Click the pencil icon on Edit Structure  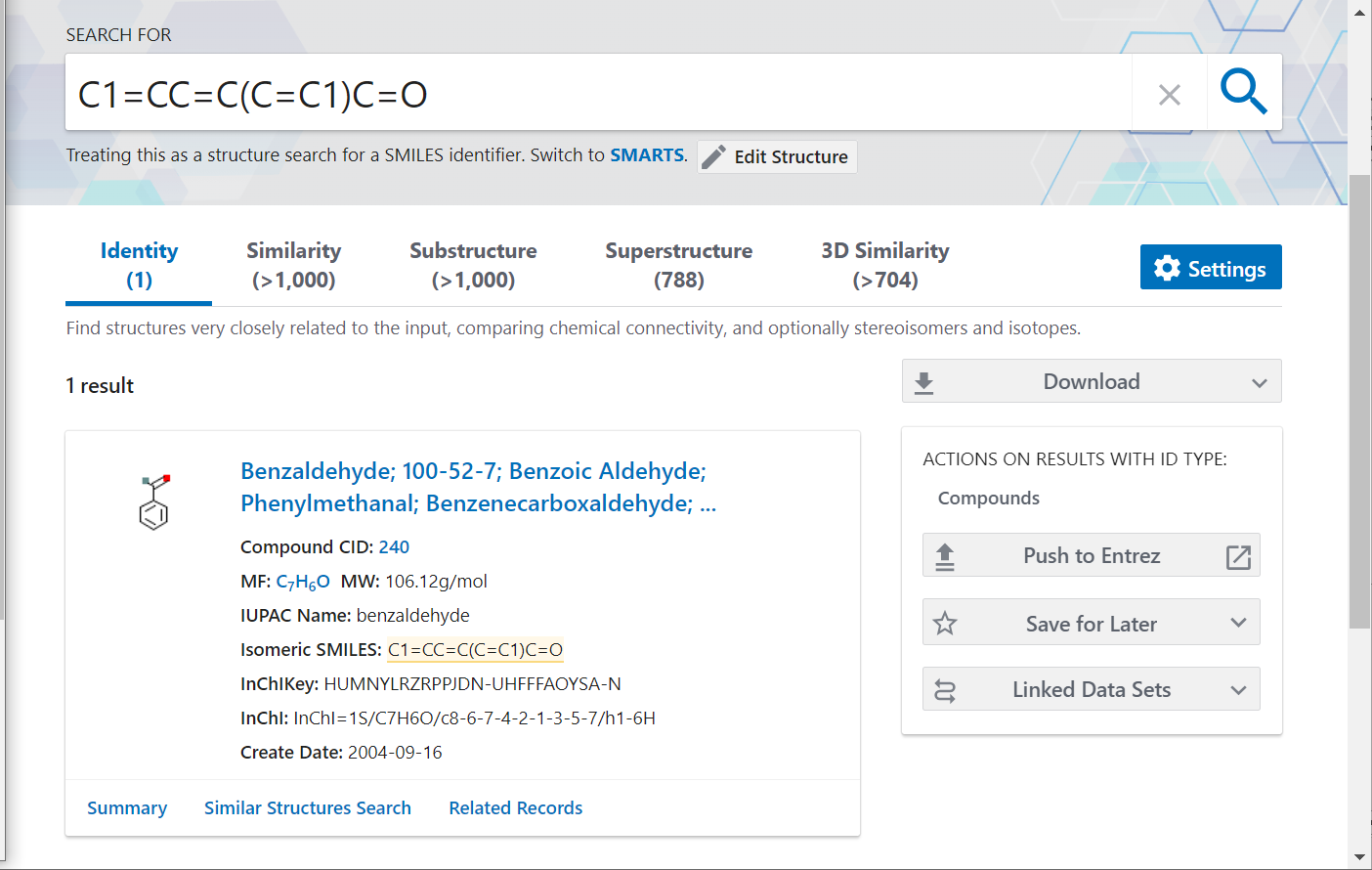tap(714, 156)
